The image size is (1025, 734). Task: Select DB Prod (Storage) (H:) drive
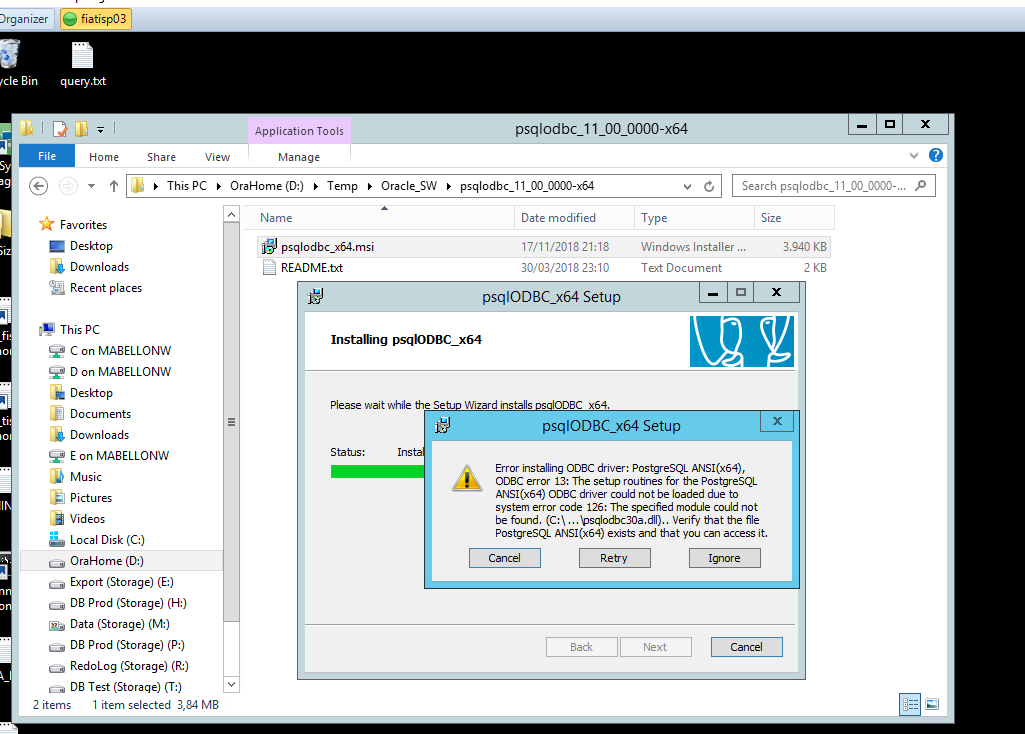pyautogui.click(x=128, y=603)
